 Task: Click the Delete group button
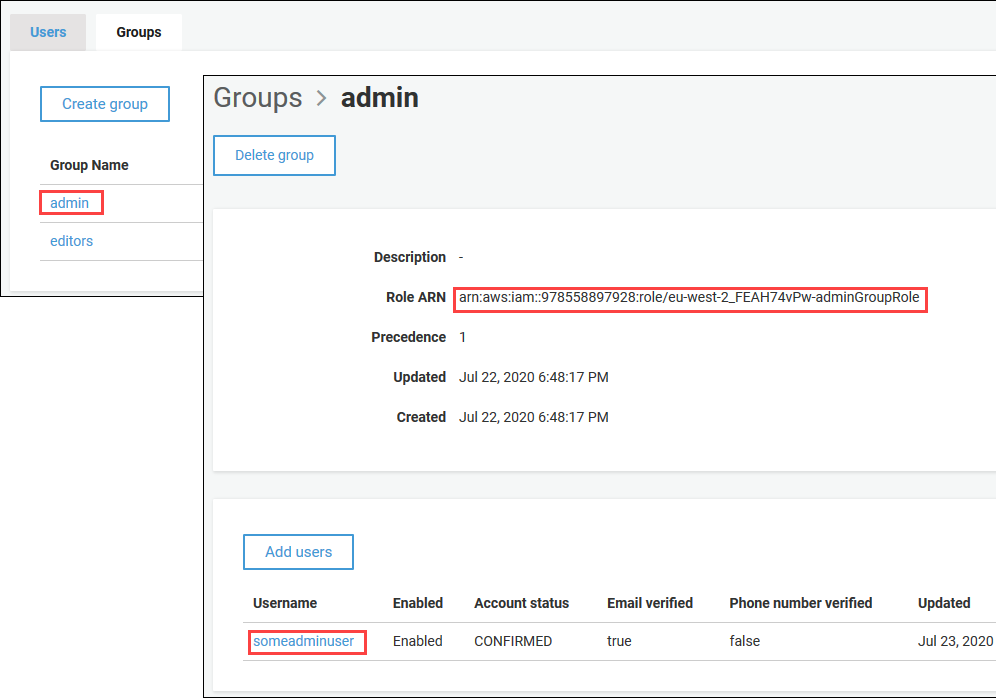tap(274, 155)
